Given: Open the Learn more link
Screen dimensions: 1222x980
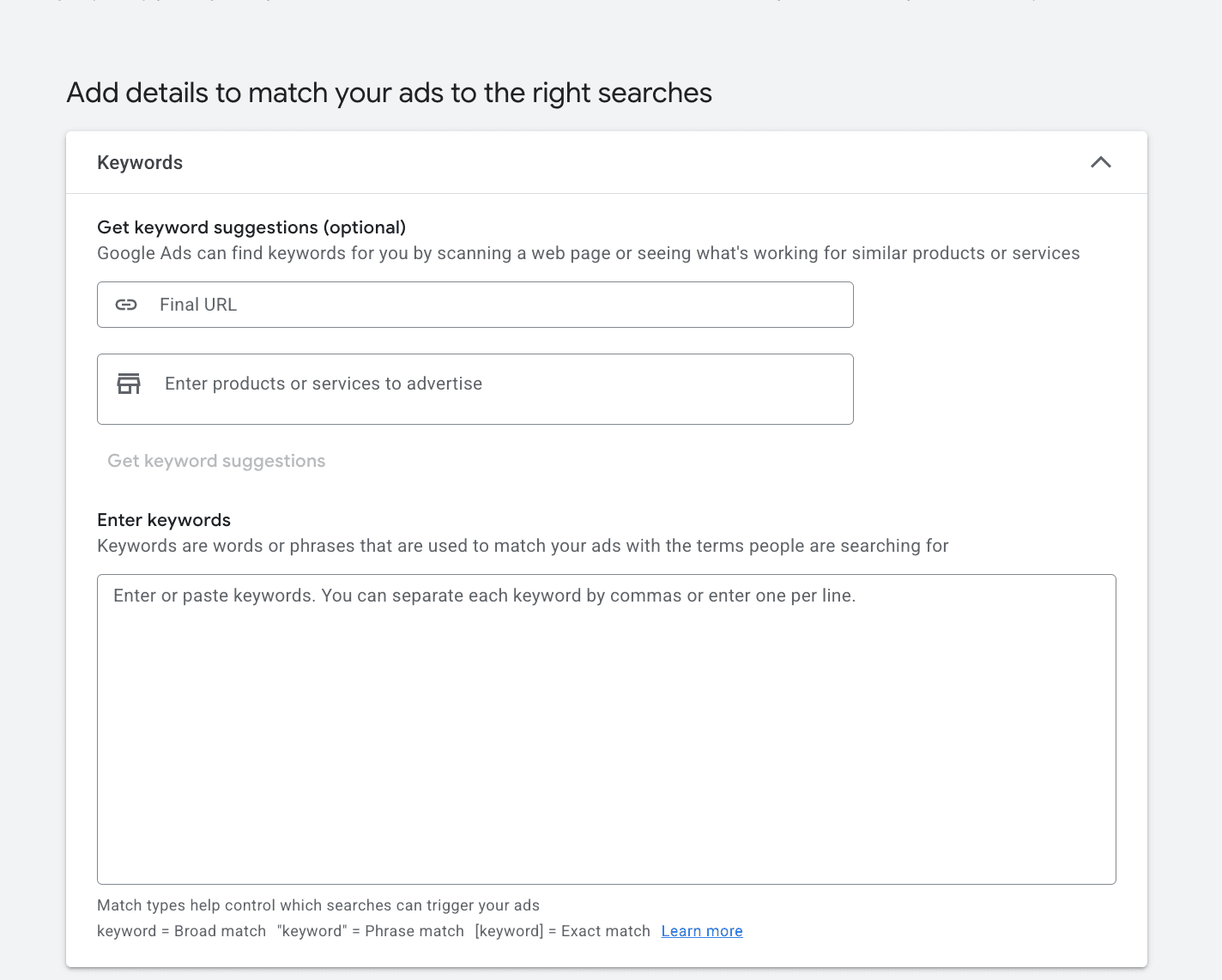Looking at the screenshot, I should click(701, 931).
